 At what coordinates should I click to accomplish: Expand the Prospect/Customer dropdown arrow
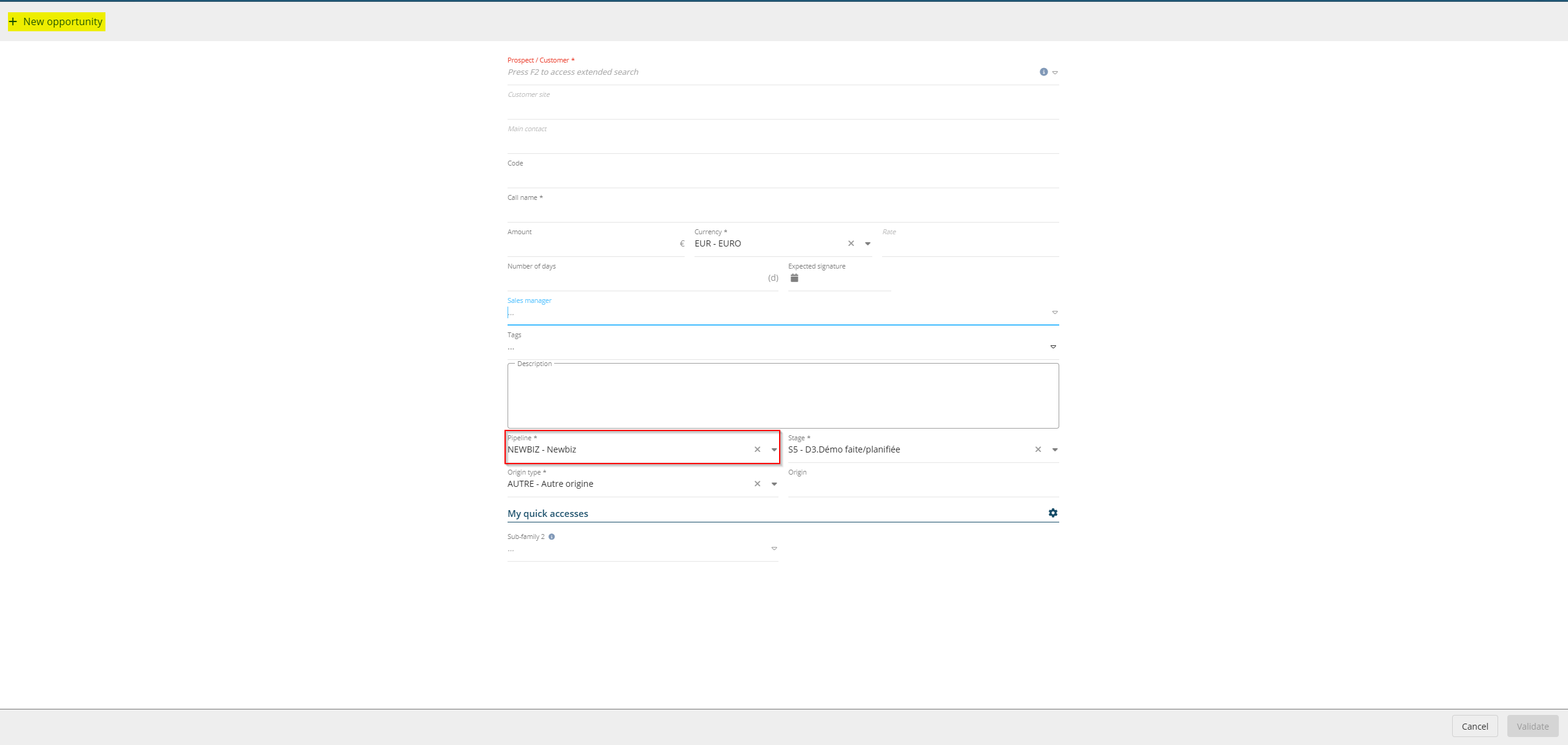point(1055,72)
